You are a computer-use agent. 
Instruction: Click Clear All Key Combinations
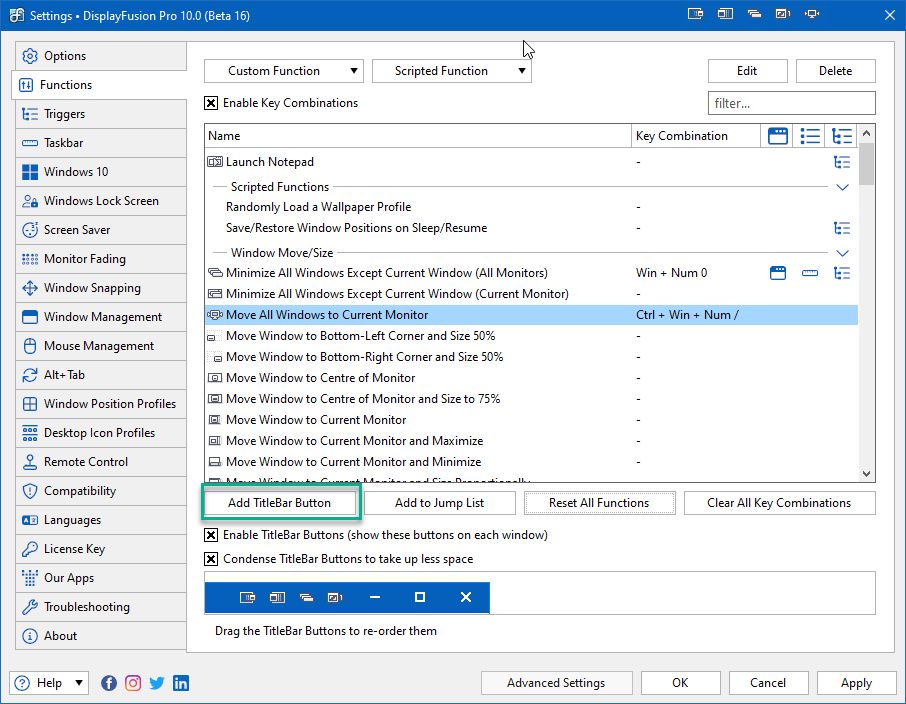click(779, 503)
